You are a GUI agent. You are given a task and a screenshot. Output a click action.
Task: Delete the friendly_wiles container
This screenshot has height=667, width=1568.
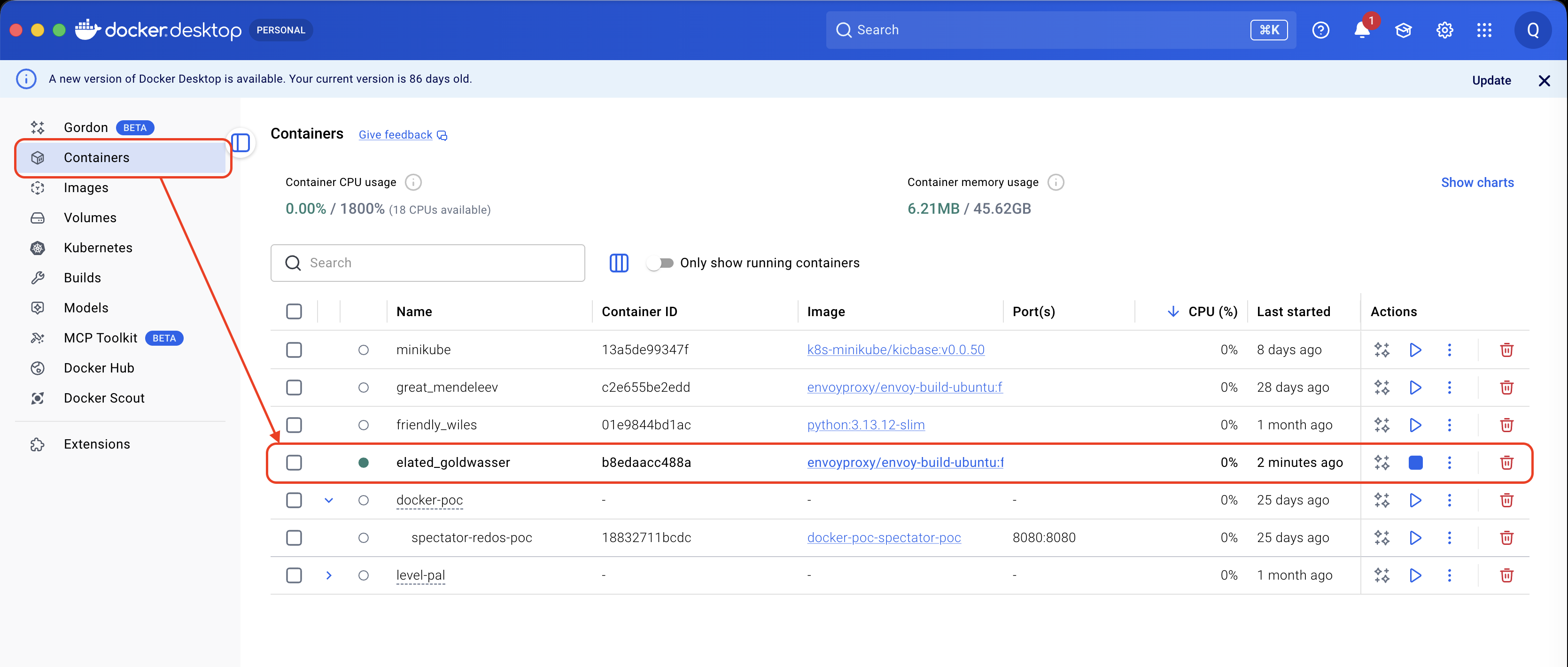tap(1506, 425)
